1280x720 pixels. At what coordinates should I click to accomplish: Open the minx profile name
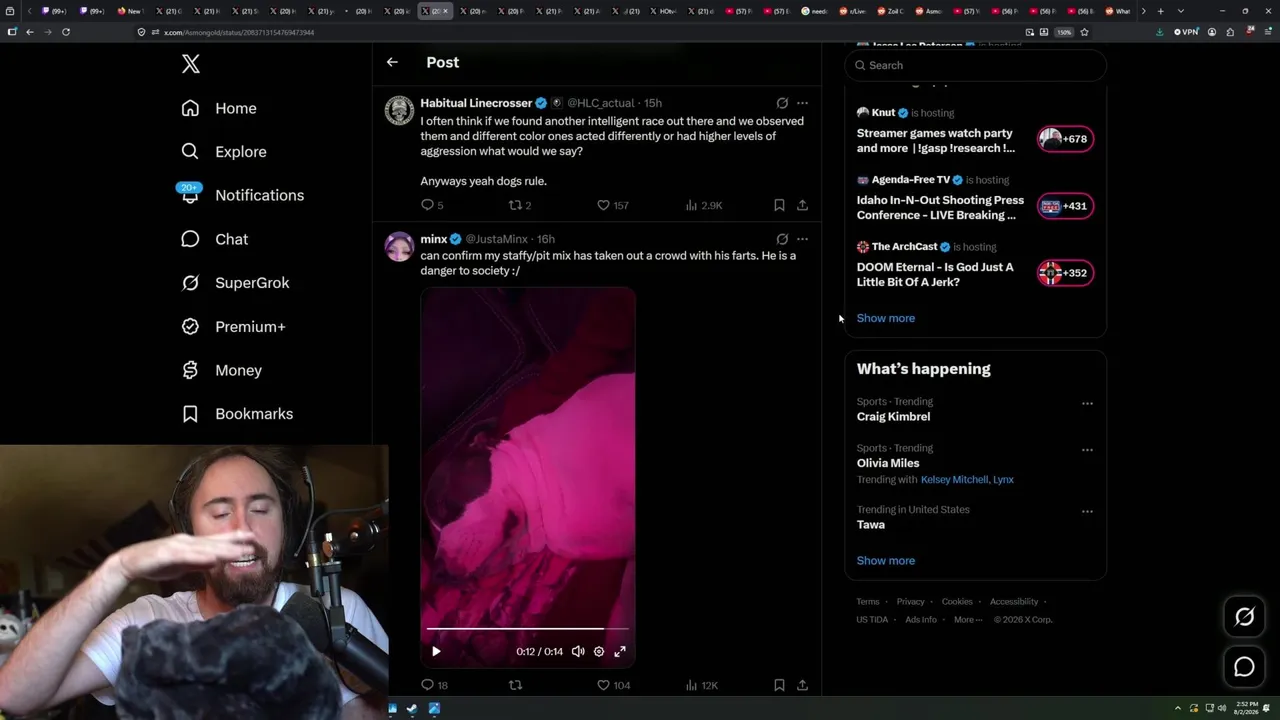(x=434, y=239)
